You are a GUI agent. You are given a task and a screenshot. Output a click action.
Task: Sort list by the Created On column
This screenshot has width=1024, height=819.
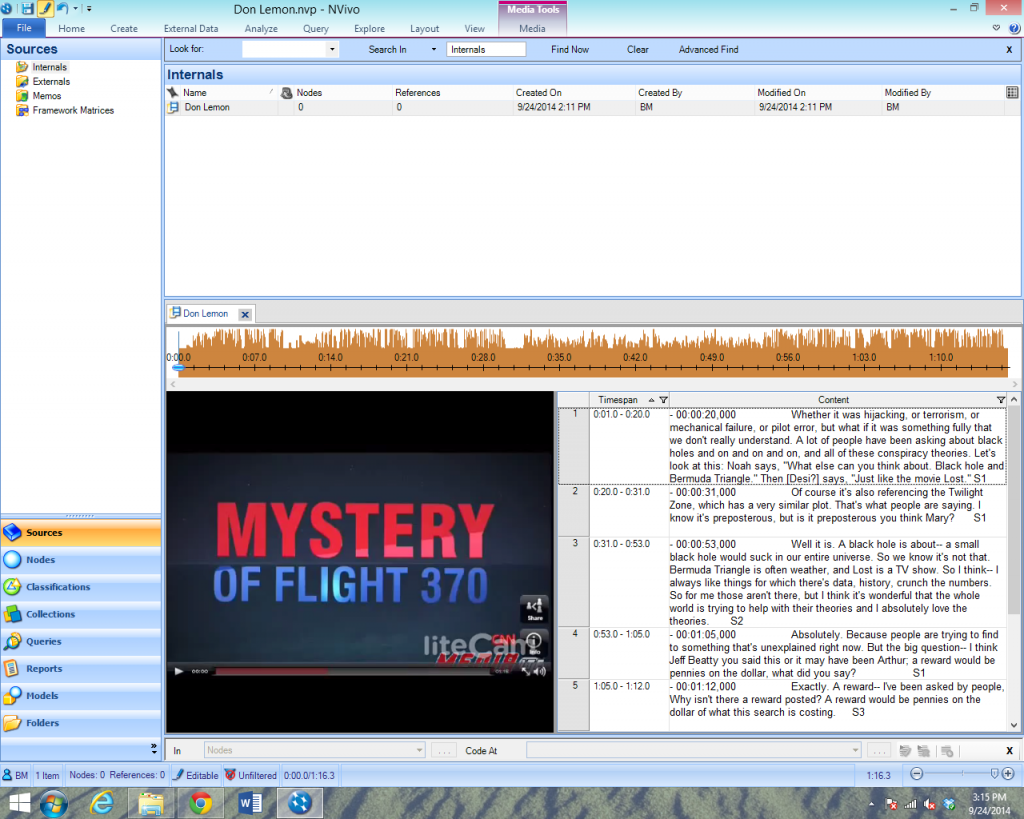pos(539,93)
